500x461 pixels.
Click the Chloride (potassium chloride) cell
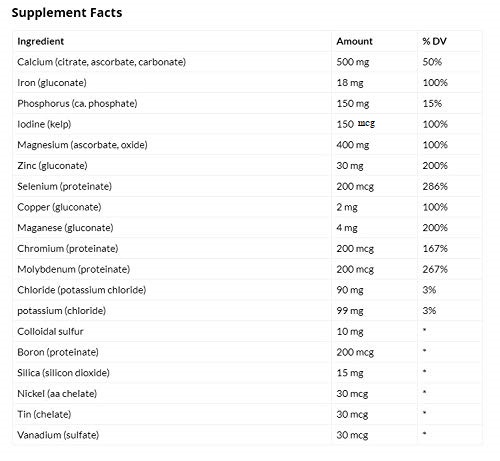click(x=172, y=290)
